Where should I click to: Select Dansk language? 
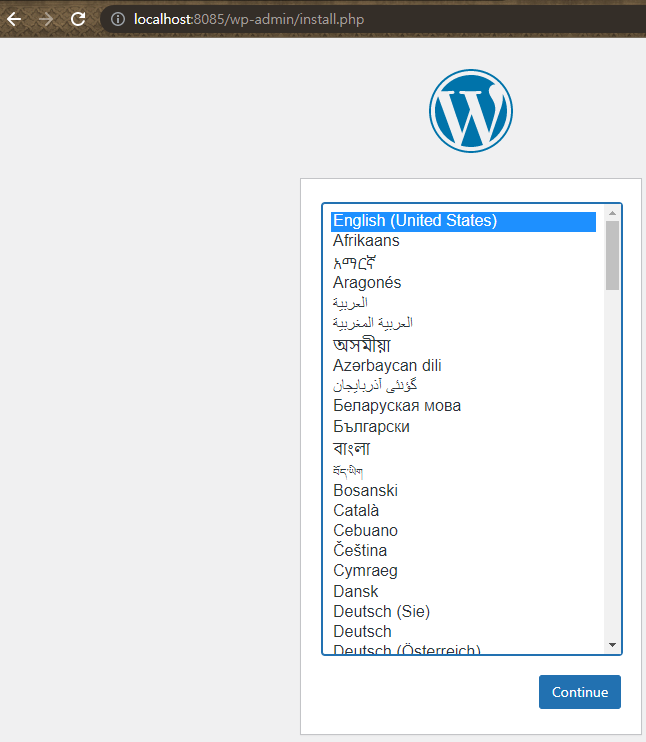[463, 592]
